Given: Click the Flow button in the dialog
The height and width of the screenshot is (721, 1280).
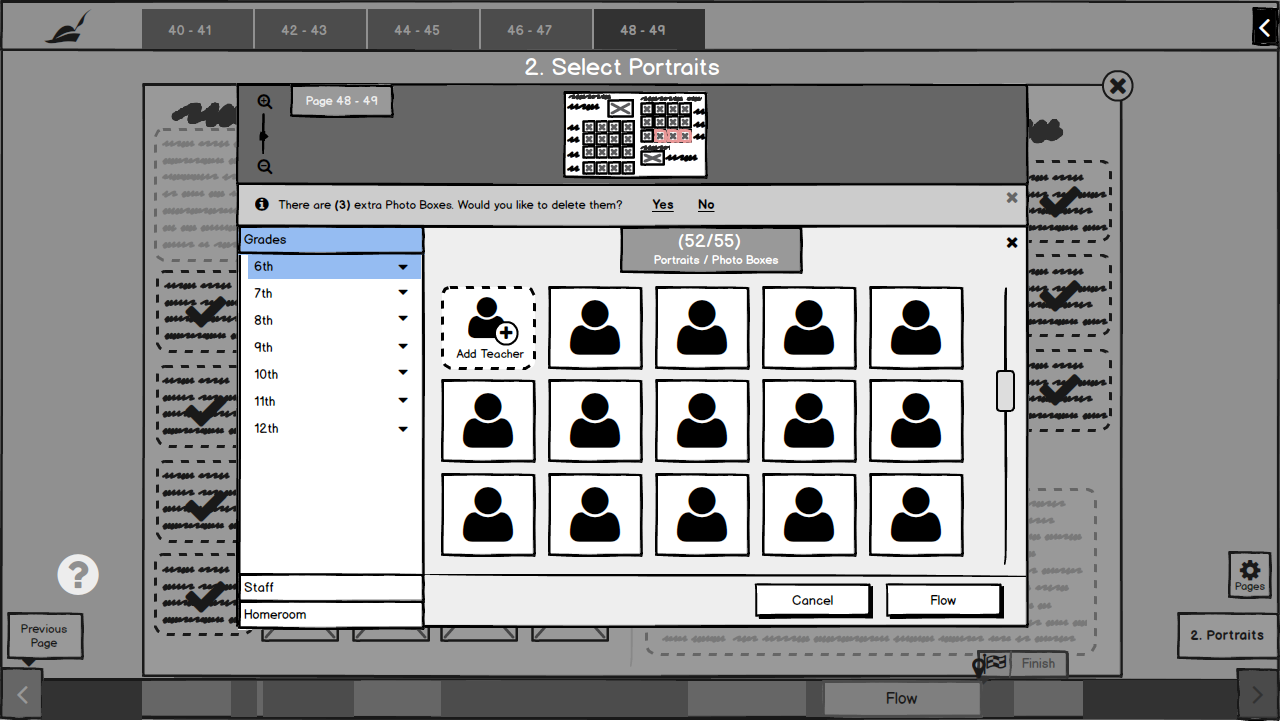Looking at the screenshot, I should click(x=943, y=600).
